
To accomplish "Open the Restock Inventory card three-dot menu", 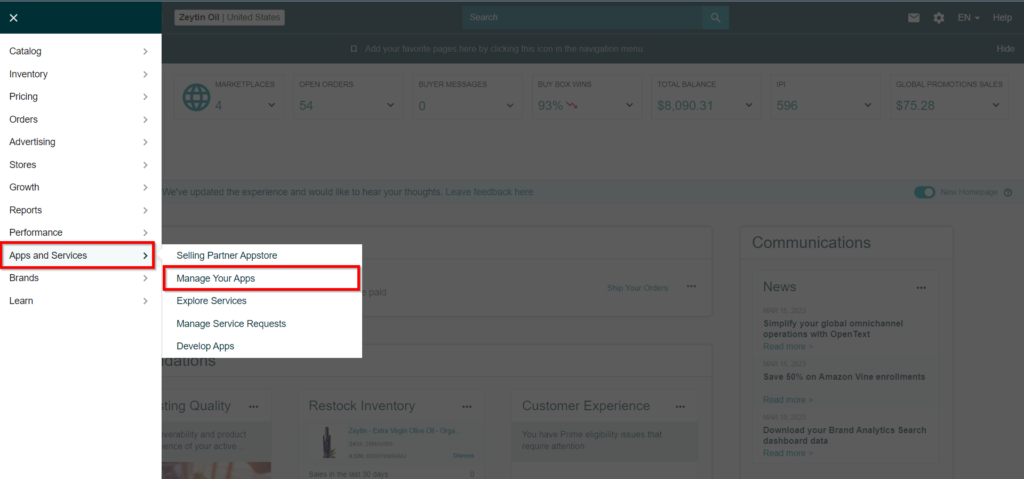I will pyautogui.click(x=467, y=406).
